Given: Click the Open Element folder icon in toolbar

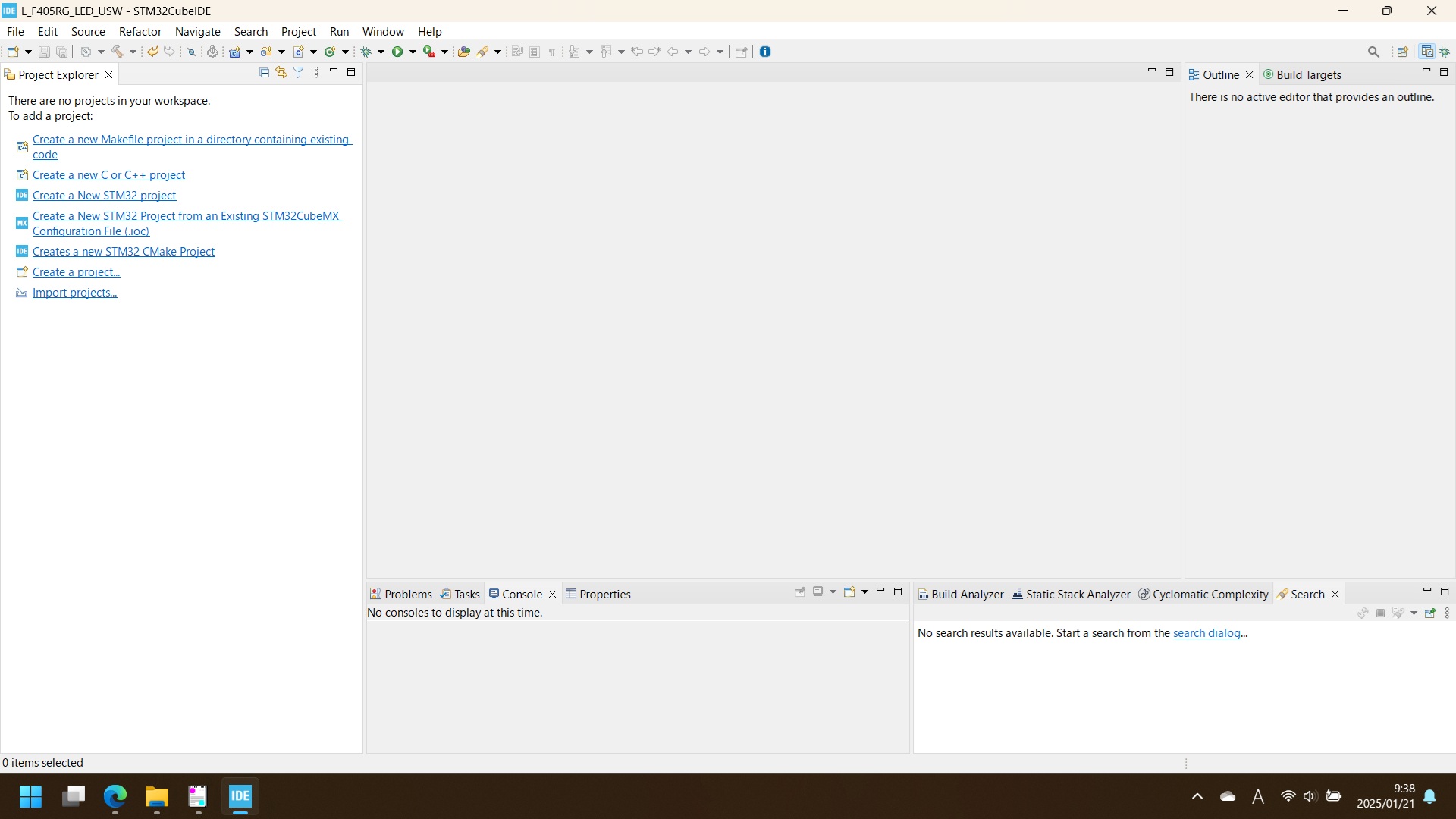Looking at the screenshot, I should pos(463,52).
